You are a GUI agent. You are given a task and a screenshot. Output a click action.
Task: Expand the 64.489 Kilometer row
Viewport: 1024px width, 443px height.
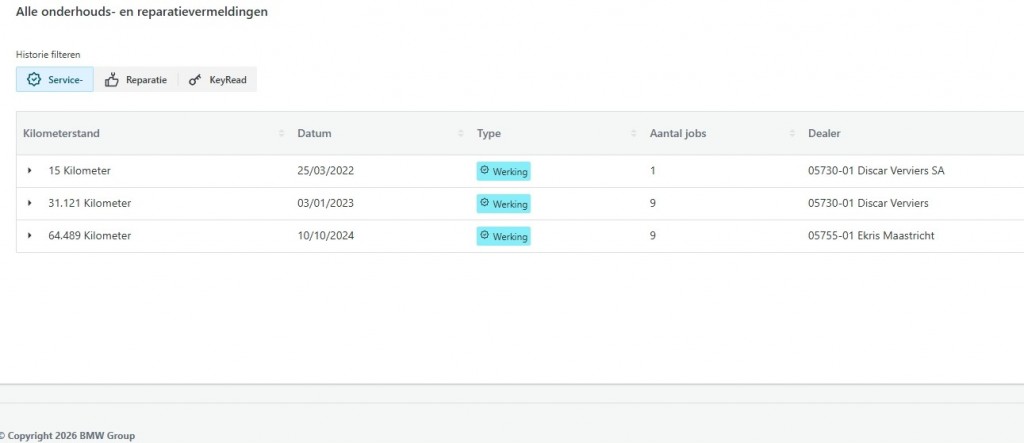(30, 236)
